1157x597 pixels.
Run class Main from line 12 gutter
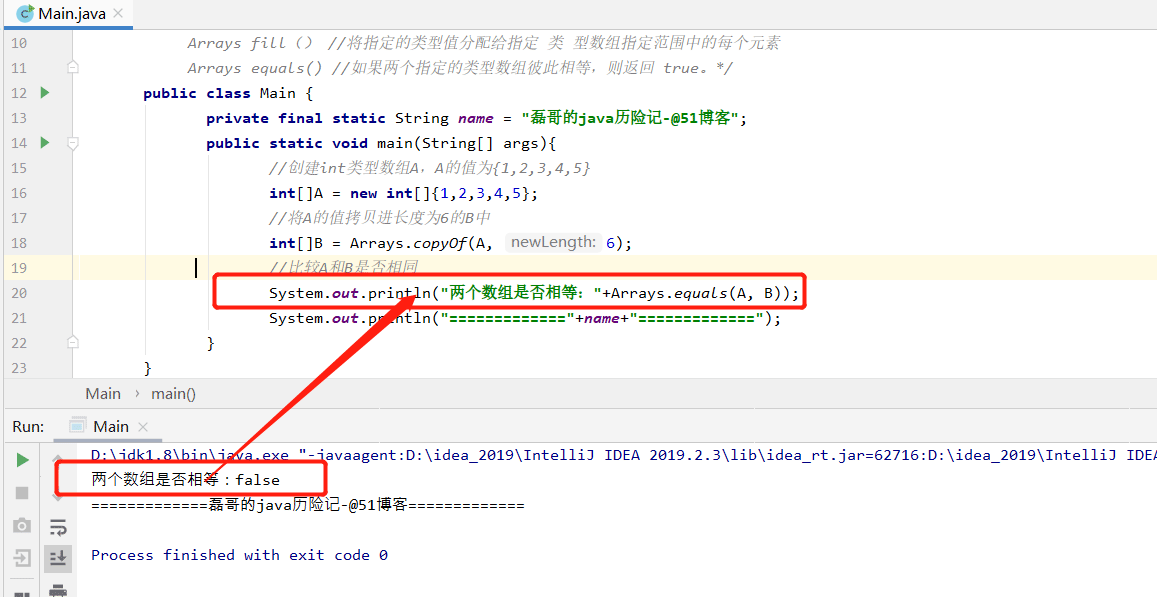pos(44,93)
